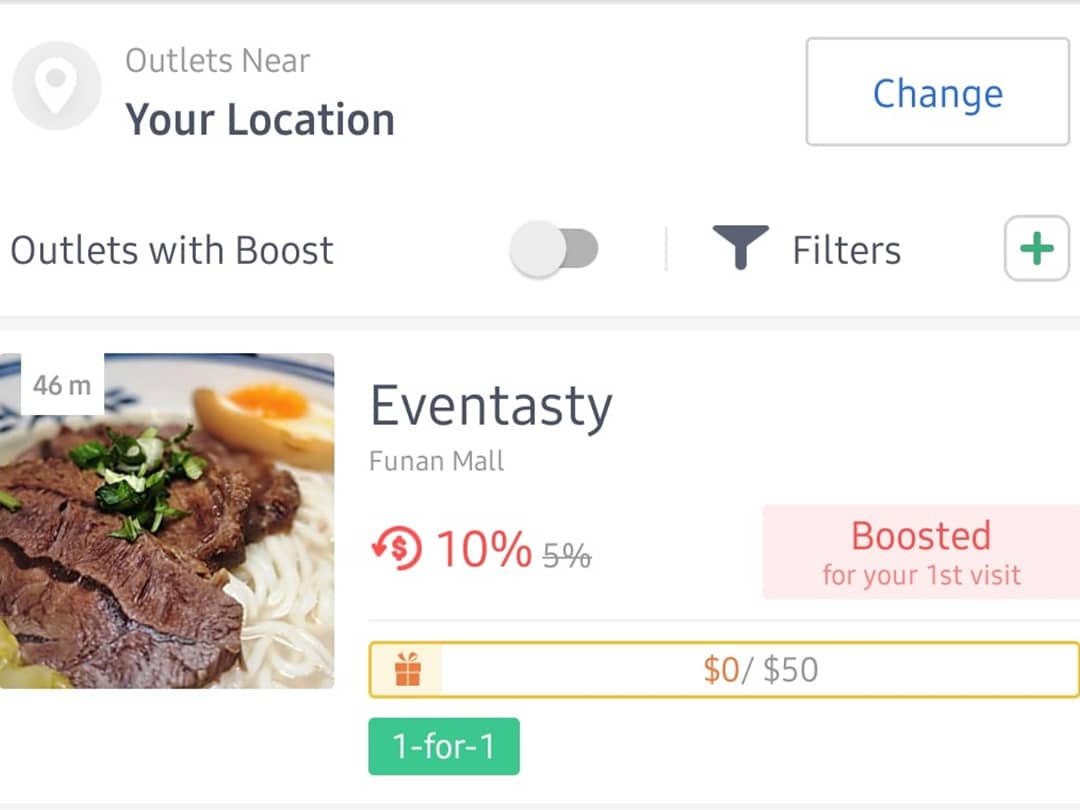
Task: Tap the location pin icon
Action: [57, 86]
